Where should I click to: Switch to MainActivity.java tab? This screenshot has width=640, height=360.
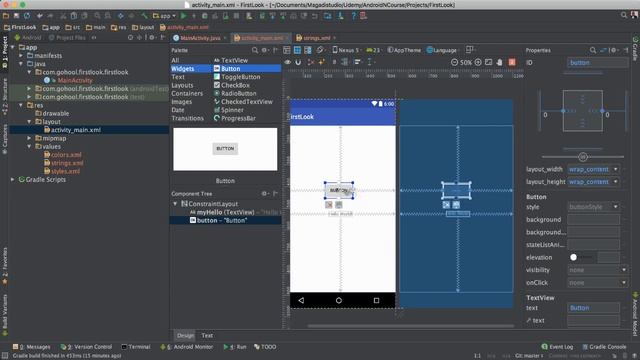click(200, 38)
